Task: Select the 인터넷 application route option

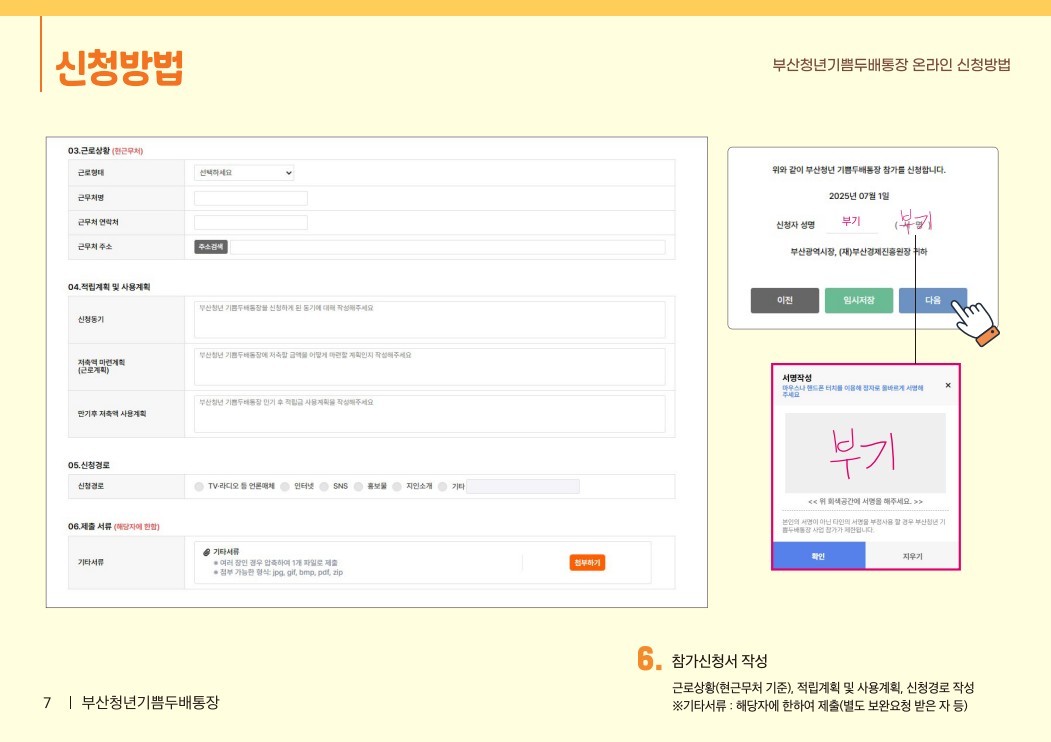Action: [x=285, y=487]
